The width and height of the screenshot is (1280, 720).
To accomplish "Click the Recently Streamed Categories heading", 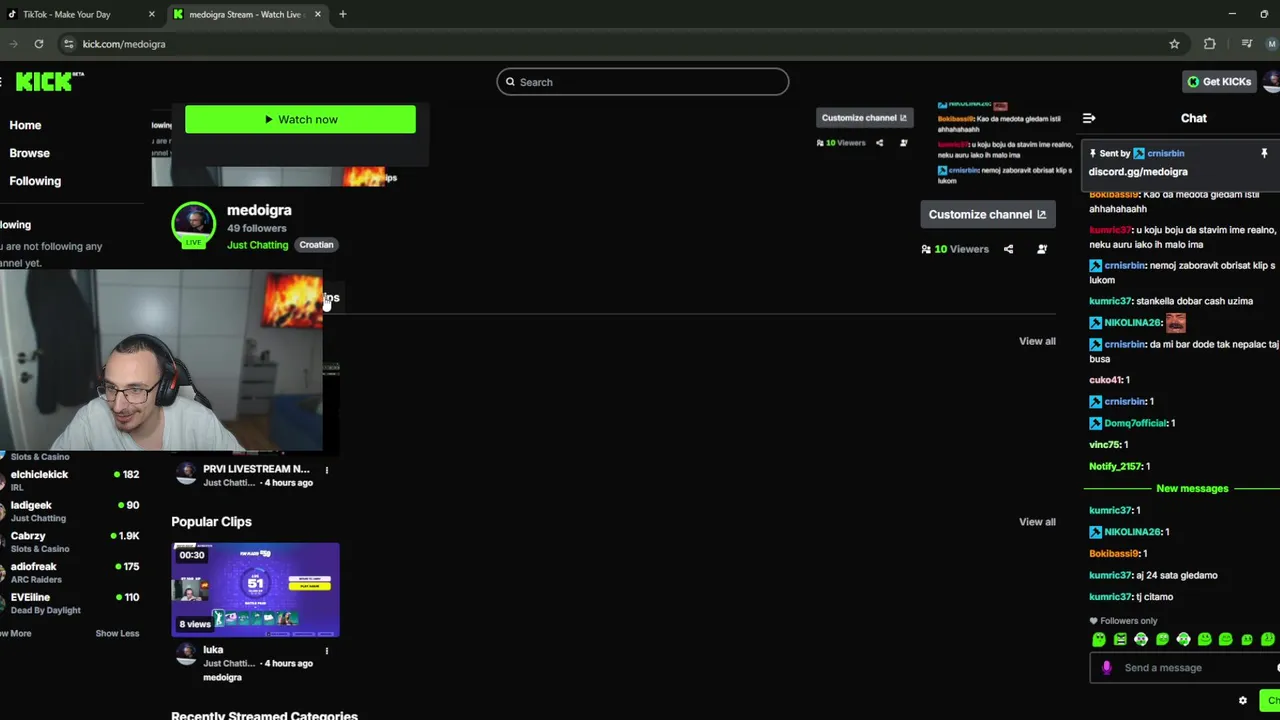I will coord(264,715).
